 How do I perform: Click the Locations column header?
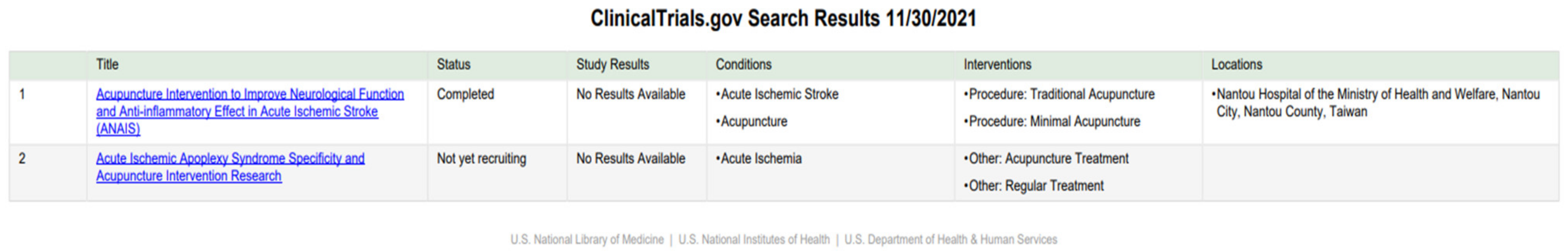click(x=1236, y=65)
